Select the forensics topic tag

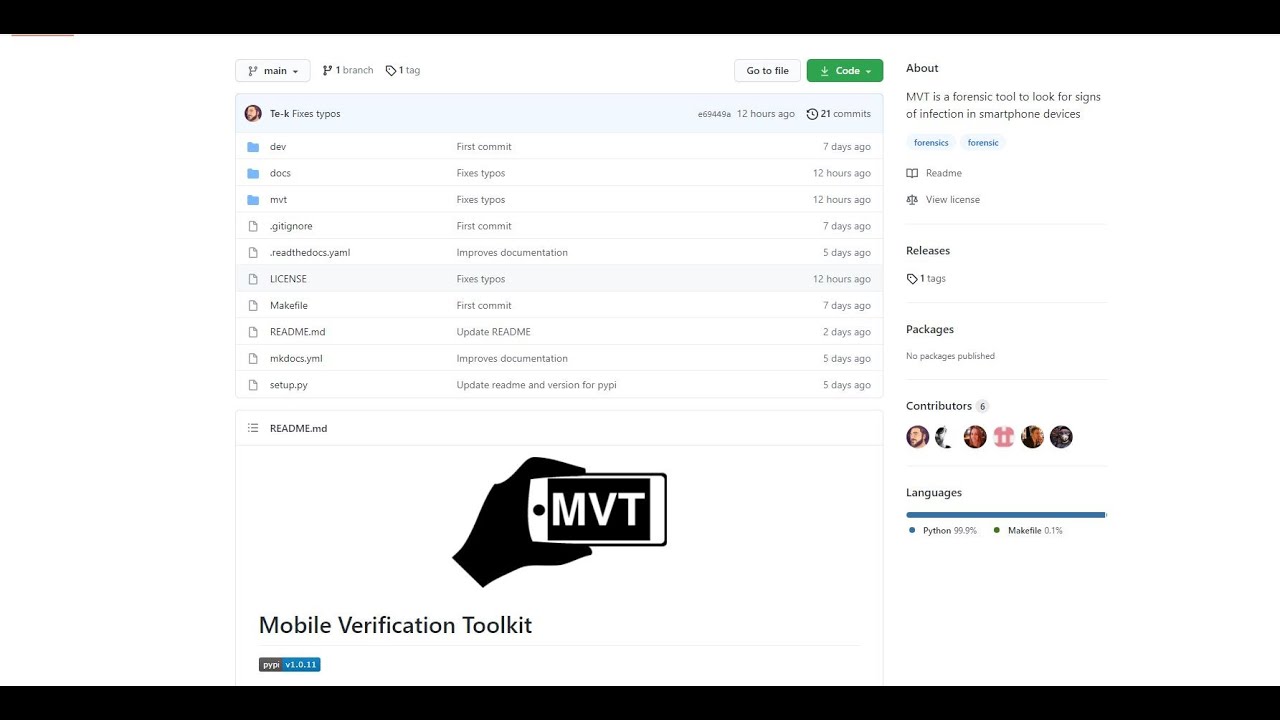coord(931,143)
